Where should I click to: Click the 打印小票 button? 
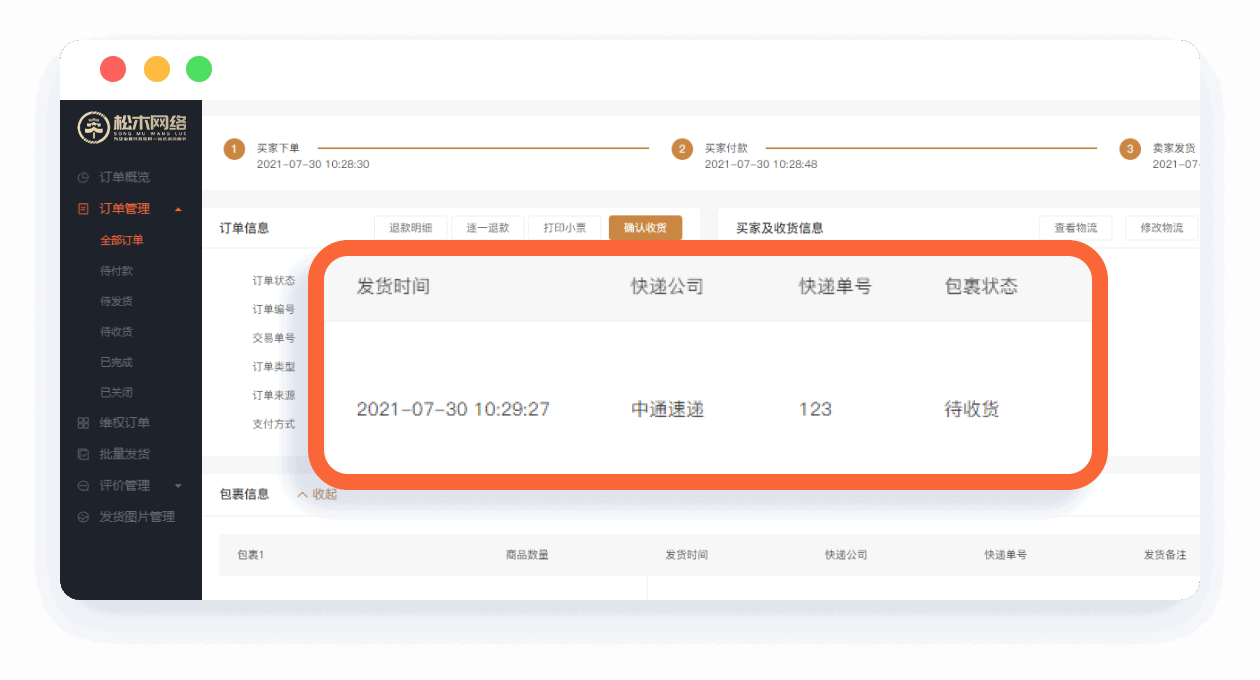(x=565, y=228)
